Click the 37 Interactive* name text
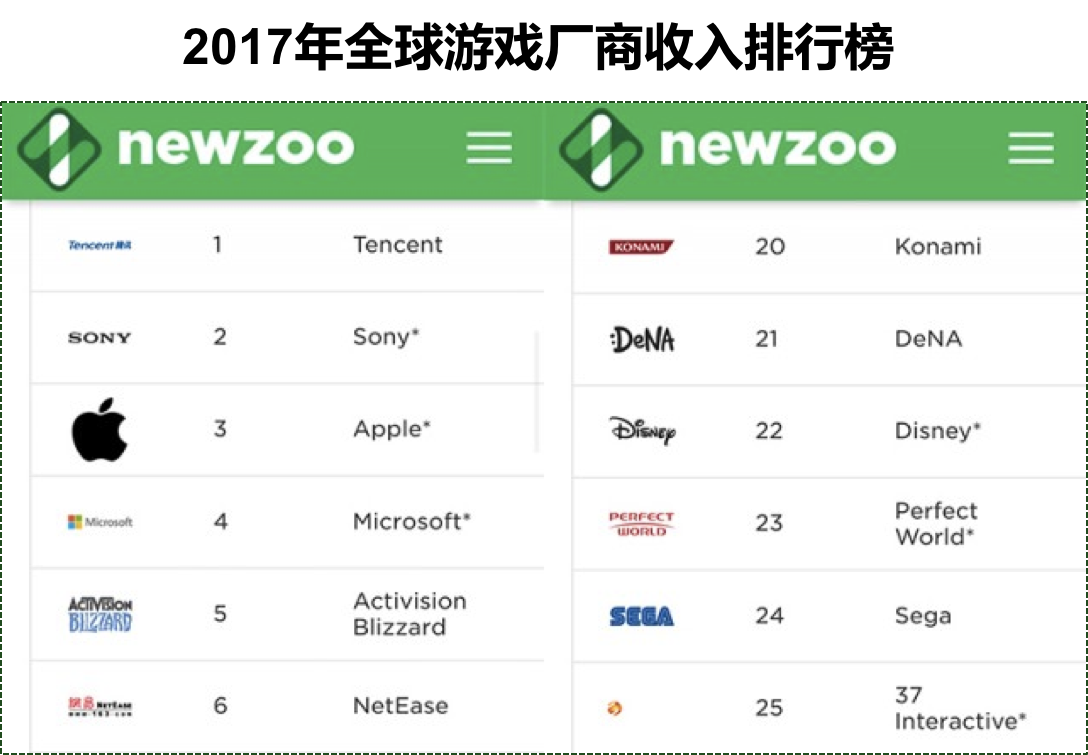Screen dimensions: 1088x755 960,708
